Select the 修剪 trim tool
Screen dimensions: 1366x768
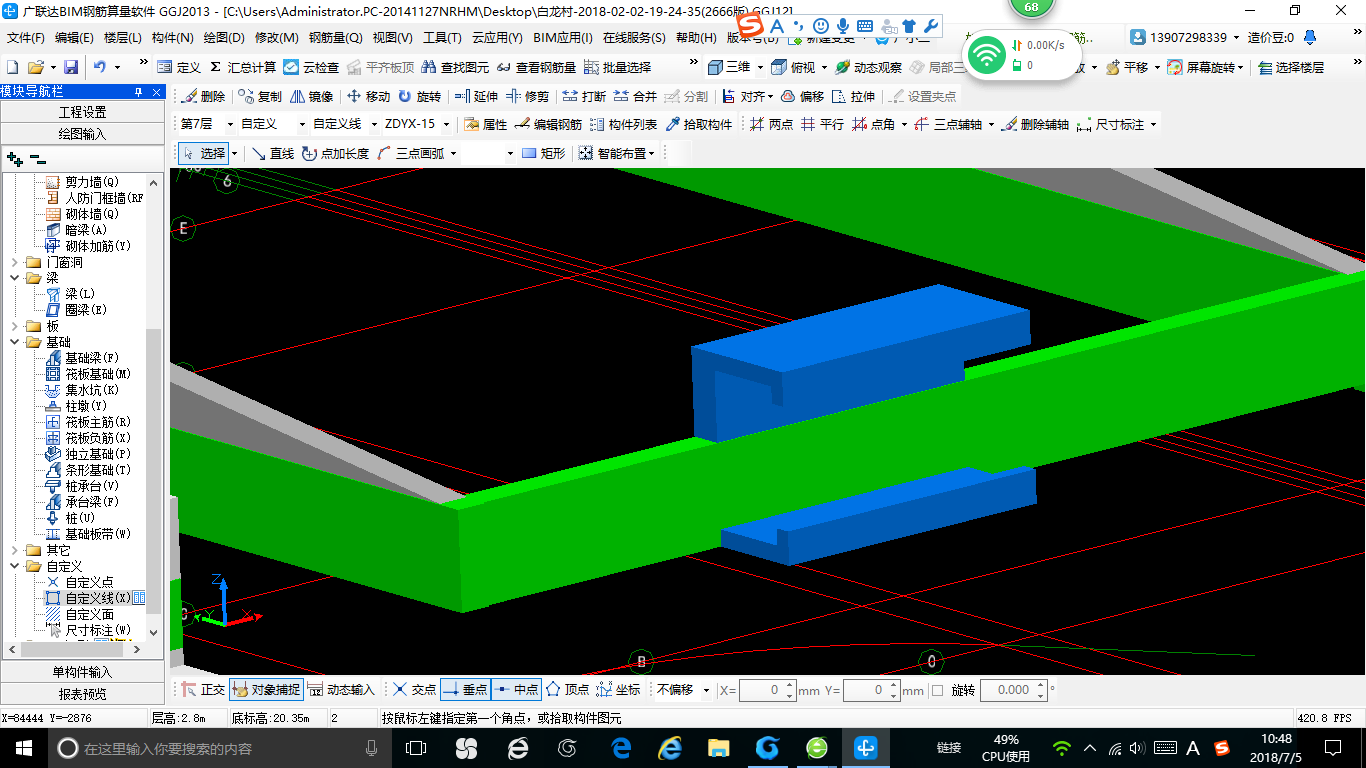[x=527, y=96]
